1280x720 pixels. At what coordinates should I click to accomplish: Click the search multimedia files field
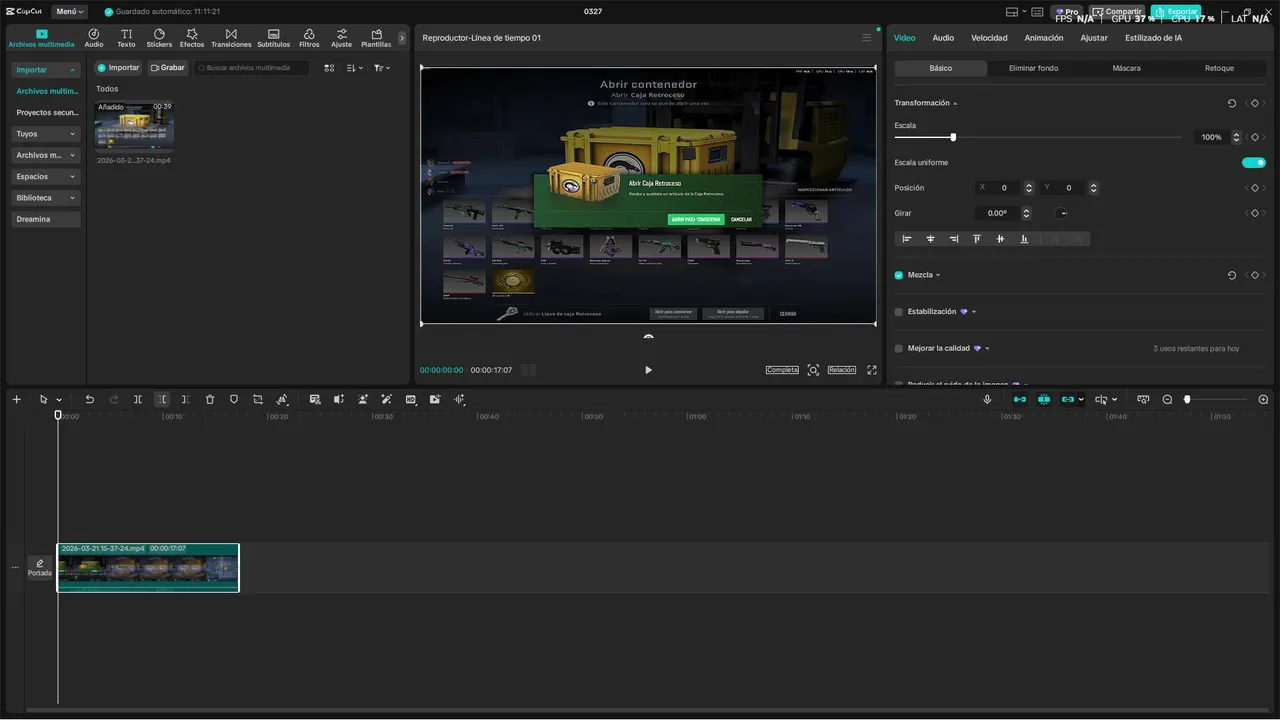252,68
